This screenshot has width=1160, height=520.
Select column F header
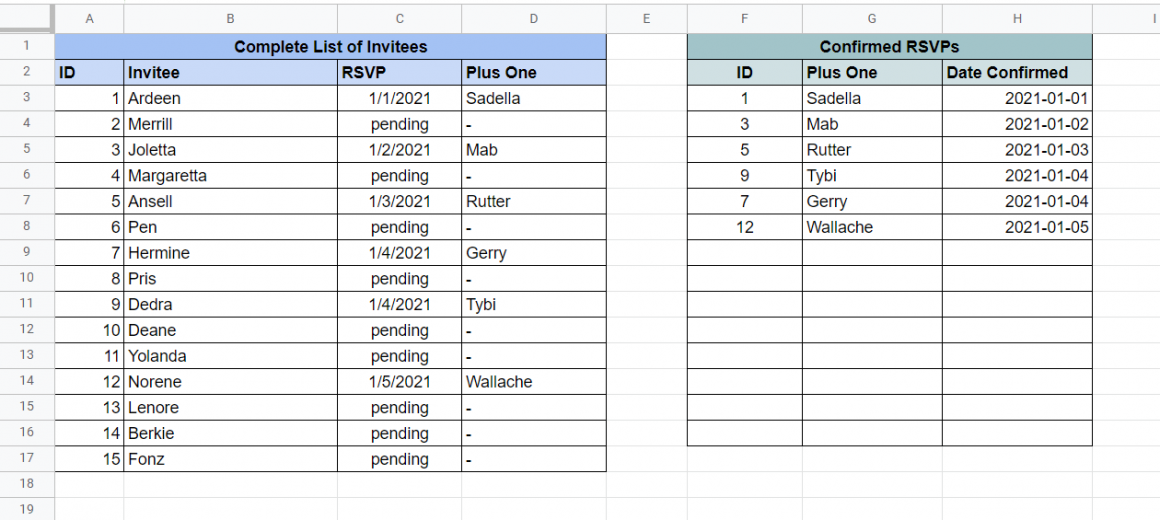pyautogui.click(x=744, y=18)
